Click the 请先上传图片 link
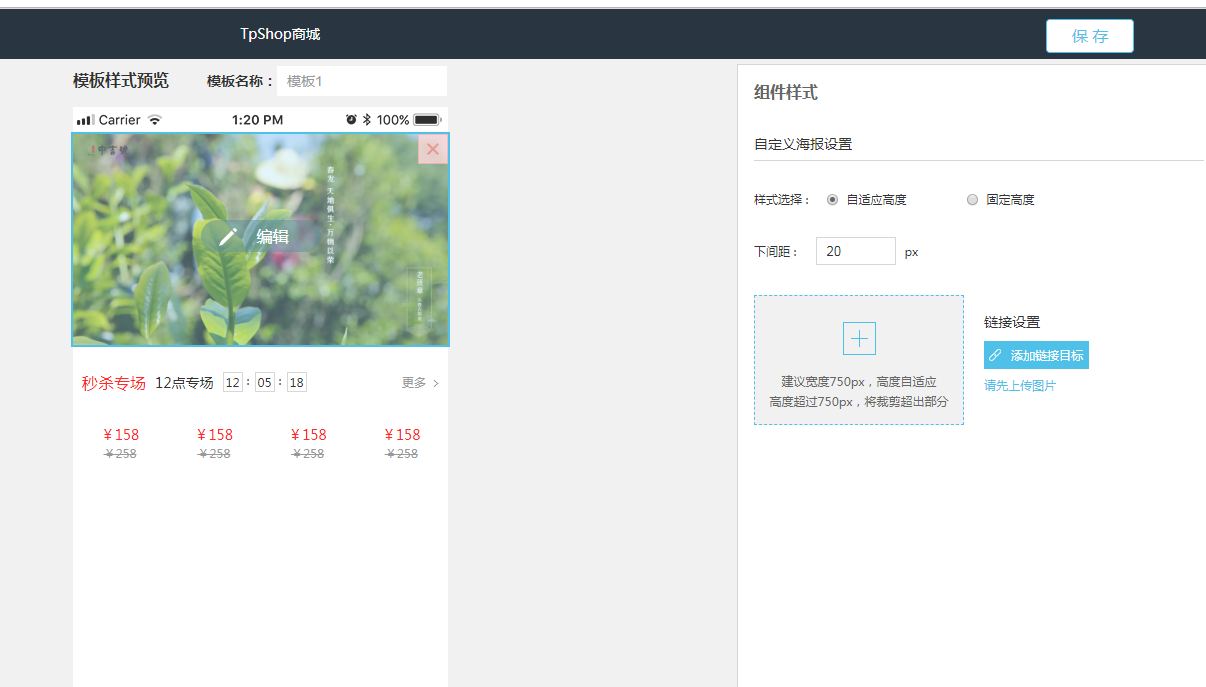The image size is (1206, 687). pos(1019,386)
